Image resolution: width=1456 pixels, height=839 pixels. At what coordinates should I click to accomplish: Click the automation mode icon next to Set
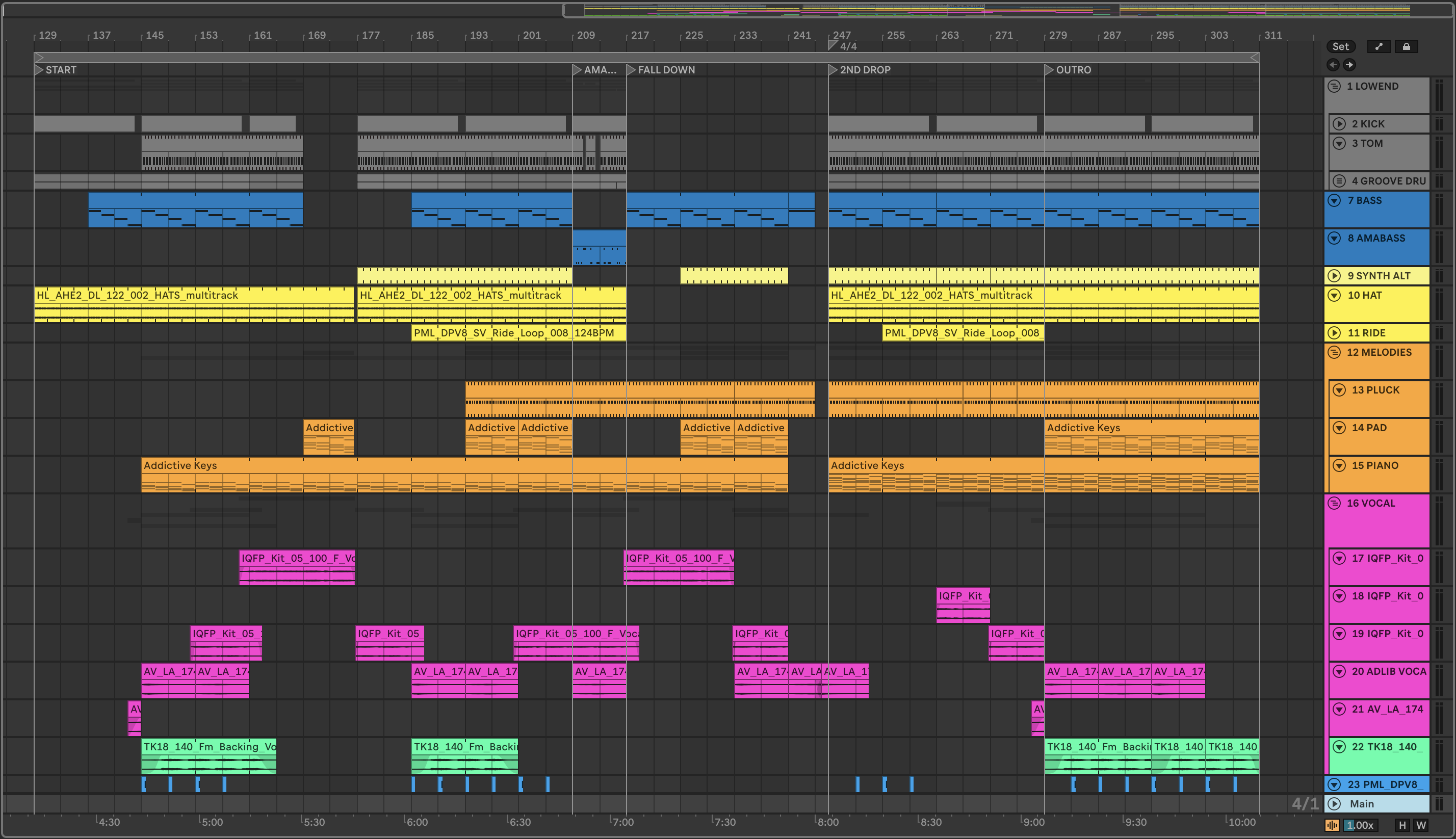(1378, 47)
